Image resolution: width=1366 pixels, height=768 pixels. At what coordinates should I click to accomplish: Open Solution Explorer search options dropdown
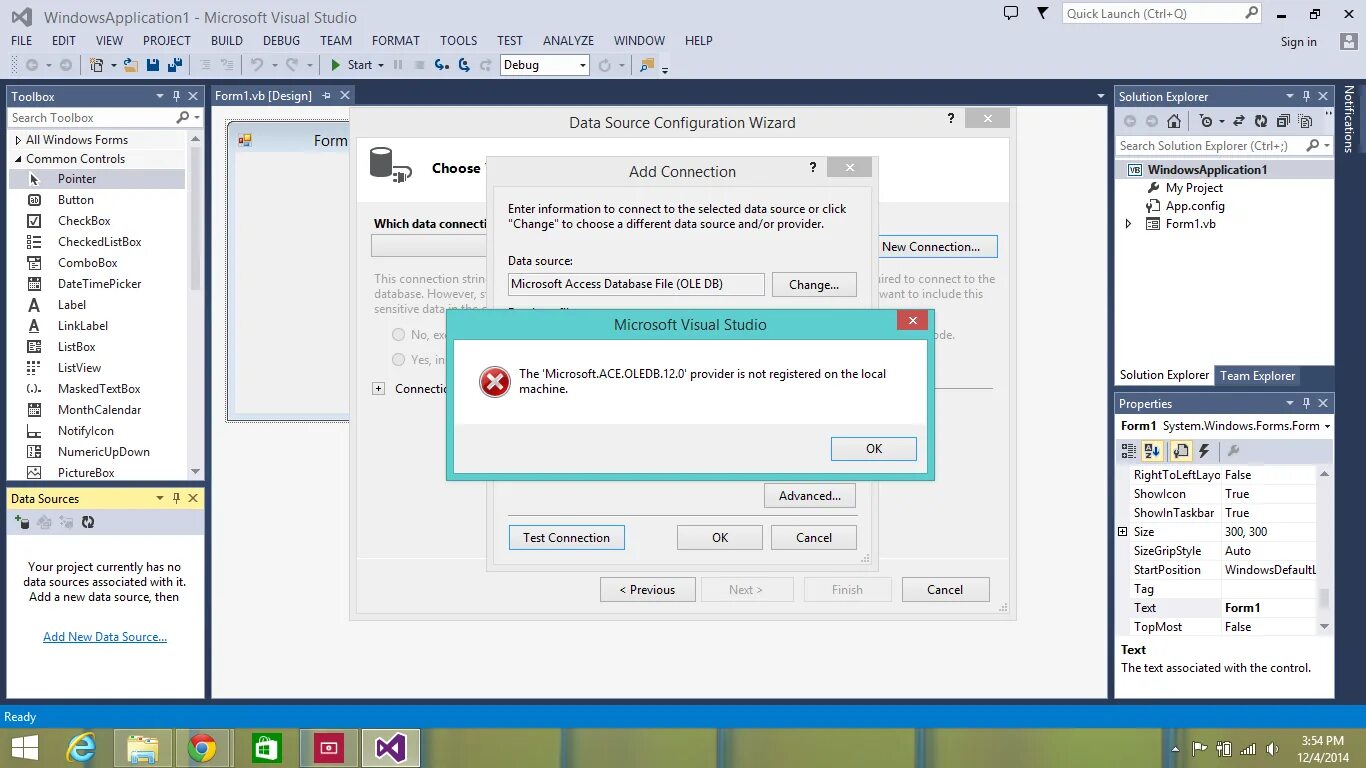(1327, 146)
